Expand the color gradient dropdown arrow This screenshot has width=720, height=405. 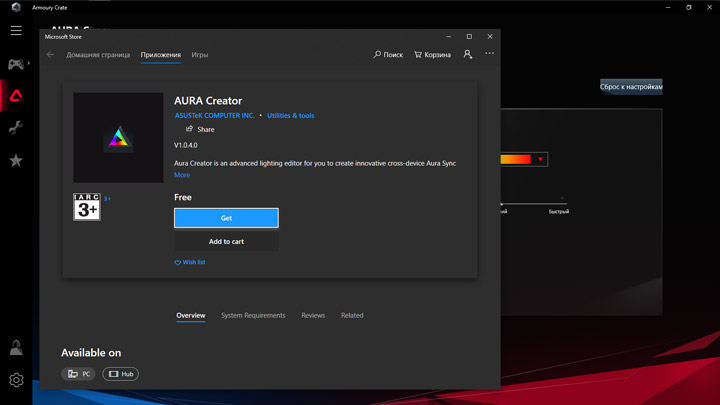tap(540, 159)
